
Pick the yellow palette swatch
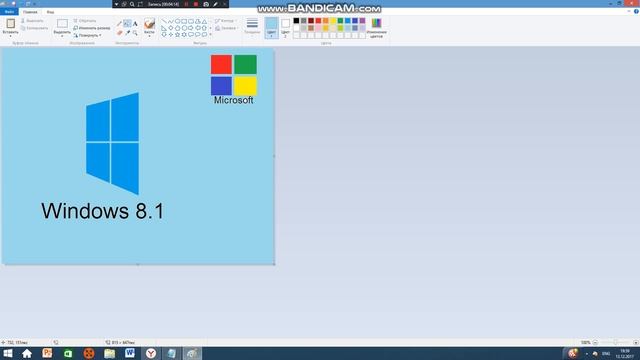tap(333, 21)
